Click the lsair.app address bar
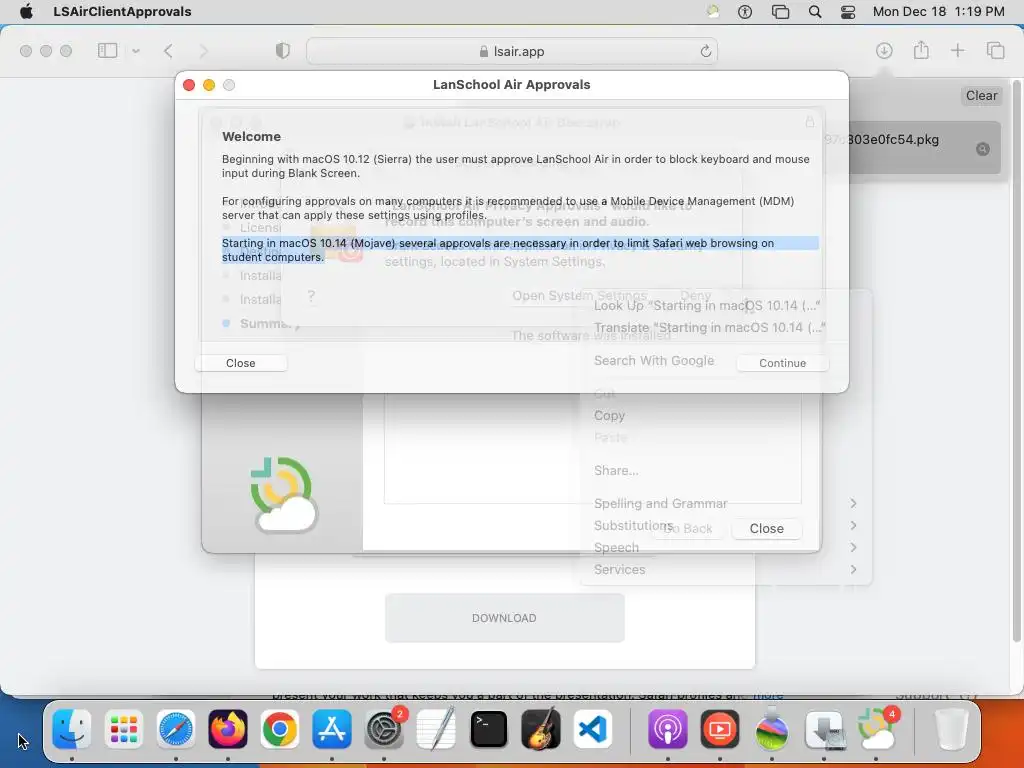Viewport: 1024px width, 768px height. coord(511,51)
